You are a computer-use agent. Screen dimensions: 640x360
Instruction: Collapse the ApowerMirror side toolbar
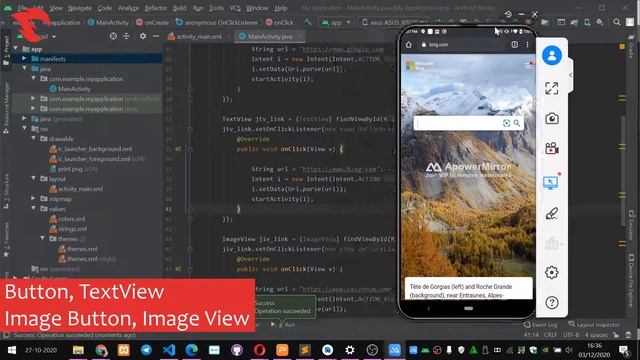570,75
